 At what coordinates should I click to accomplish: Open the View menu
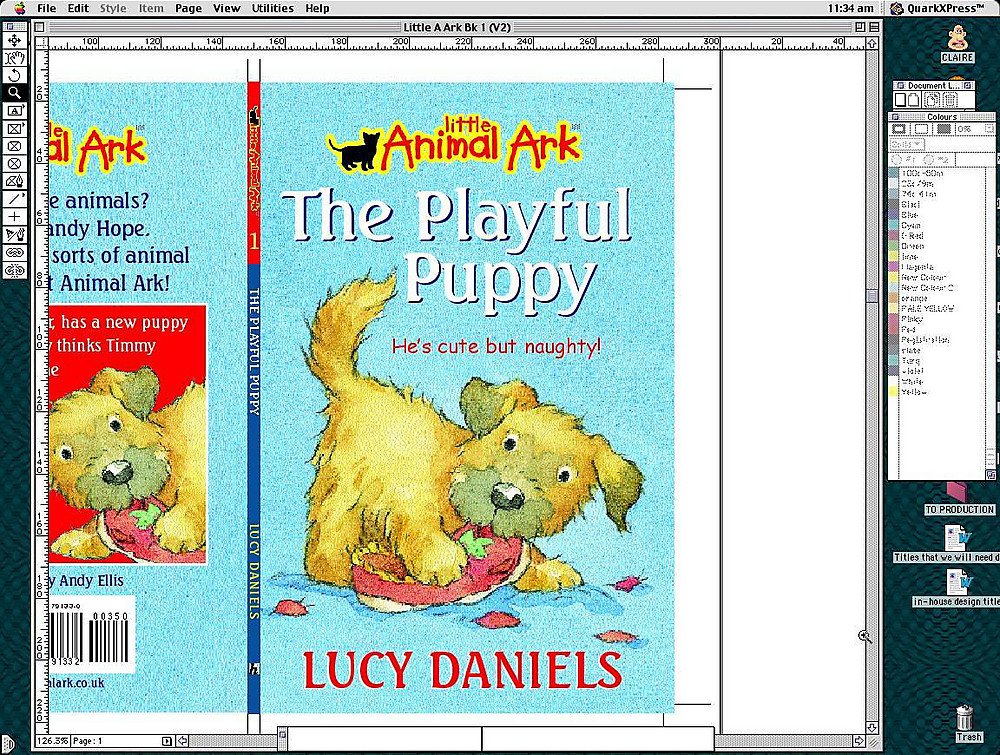pyautogui.click(x=226, y=8)
